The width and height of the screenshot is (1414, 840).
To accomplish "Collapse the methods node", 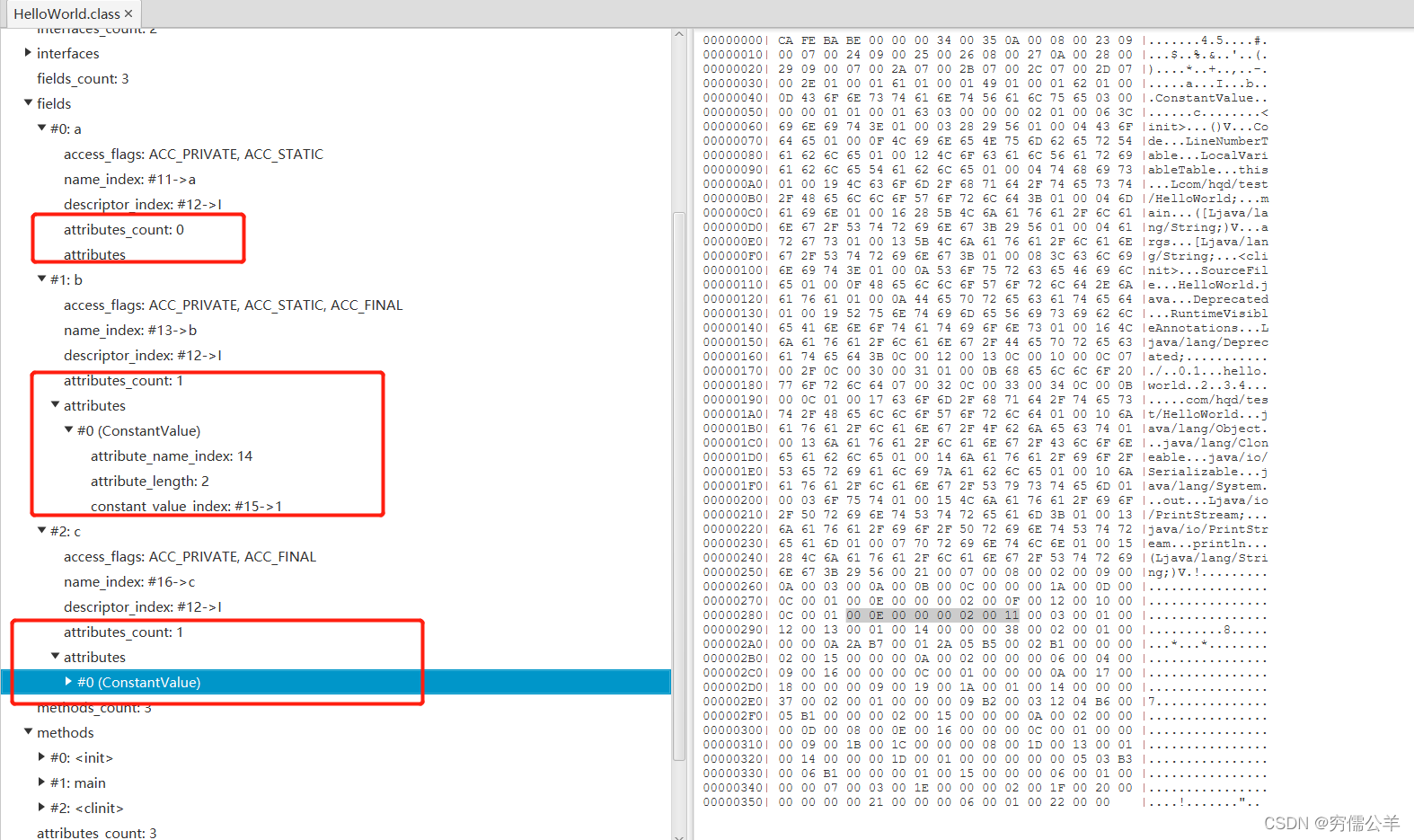I will pos(28,732).
